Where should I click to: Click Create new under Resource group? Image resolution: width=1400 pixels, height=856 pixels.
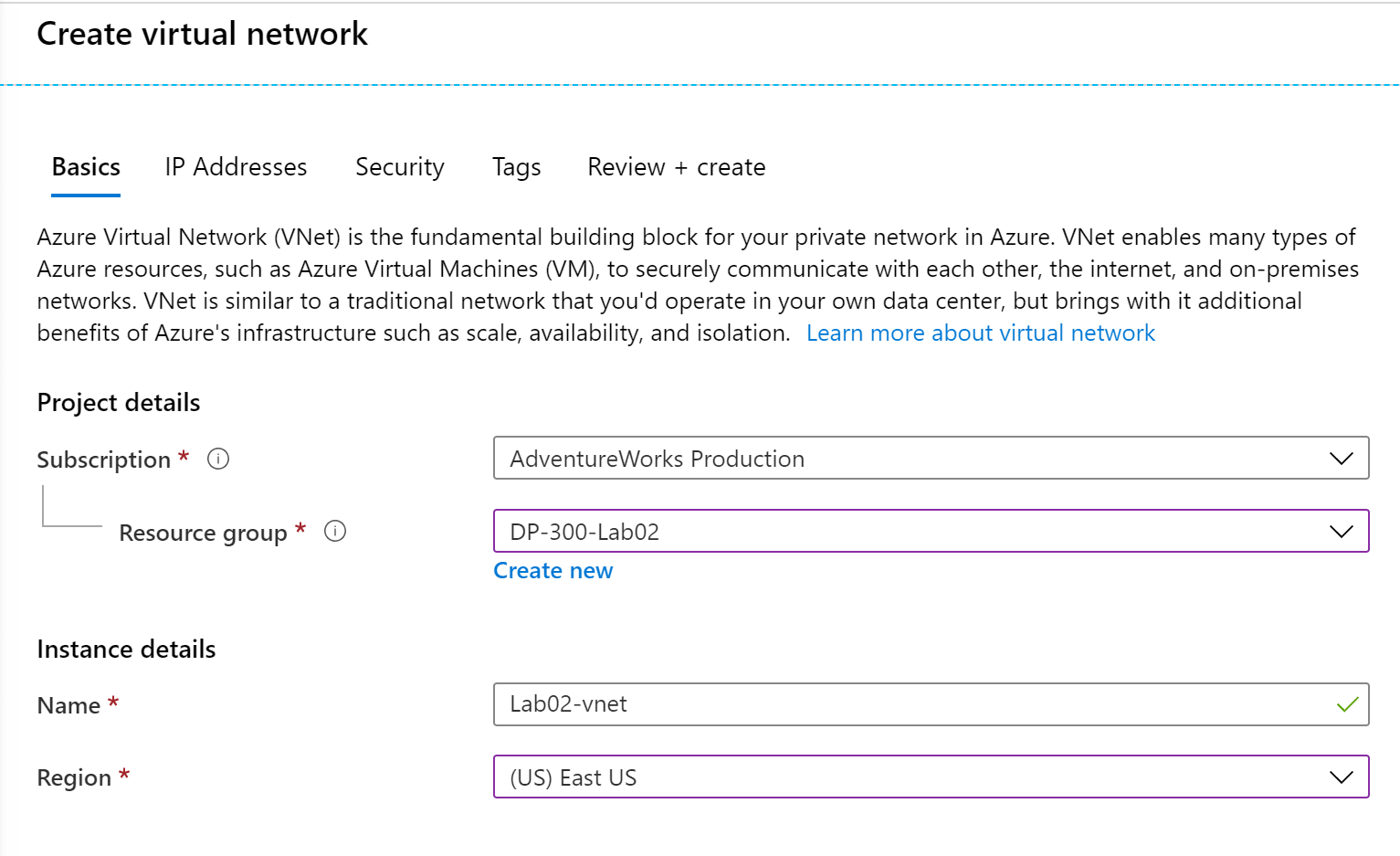pyautogui.click(x=553, y=570)
